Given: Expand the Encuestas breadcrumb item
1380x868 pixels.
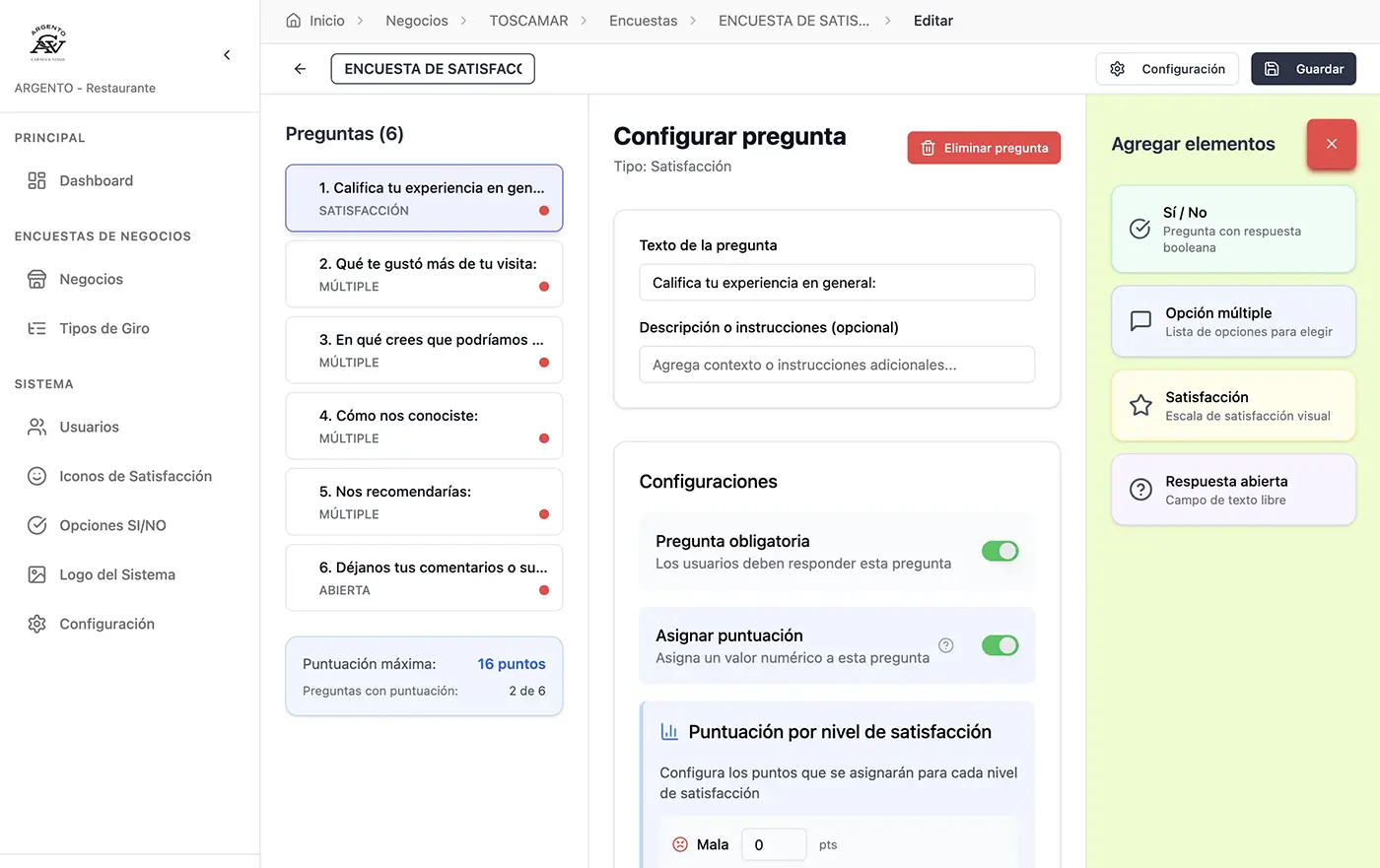Looking at the screenshot, I should pos(644,20).
